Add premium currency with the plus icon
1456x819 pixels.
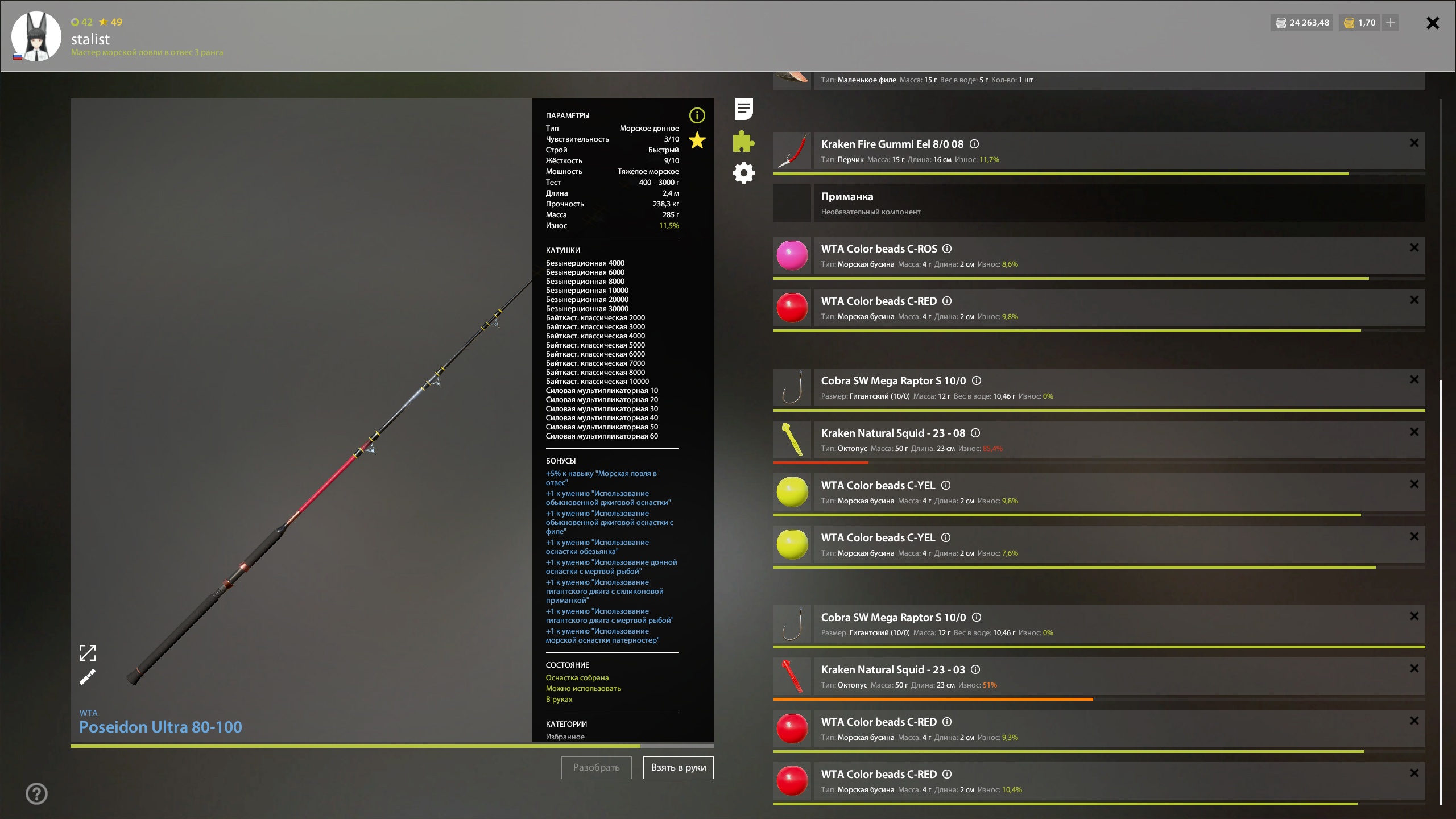click(x=1391, y=23)
